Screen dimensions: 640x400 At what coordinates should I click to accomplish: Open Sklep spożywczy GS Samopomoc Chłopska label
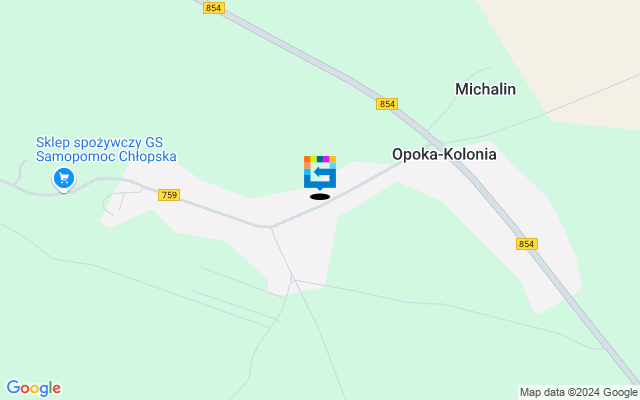pyautogui.click(x=106, y=149)
